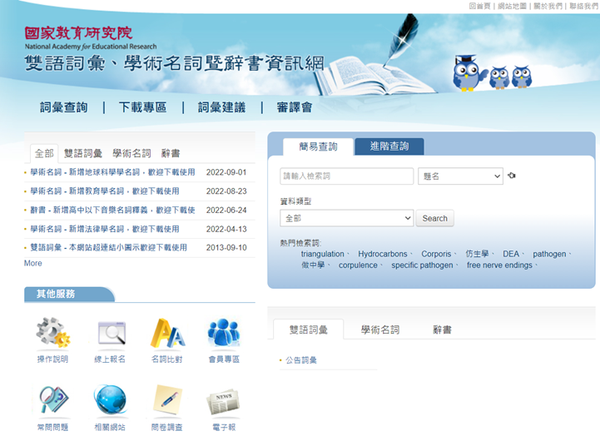Open the 問卷調查 pen and paper icon

coord(167,400)
